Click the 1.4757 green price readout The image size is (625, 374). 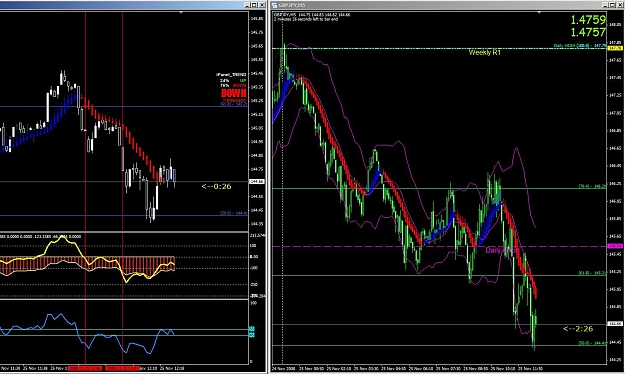coord(588,32)
